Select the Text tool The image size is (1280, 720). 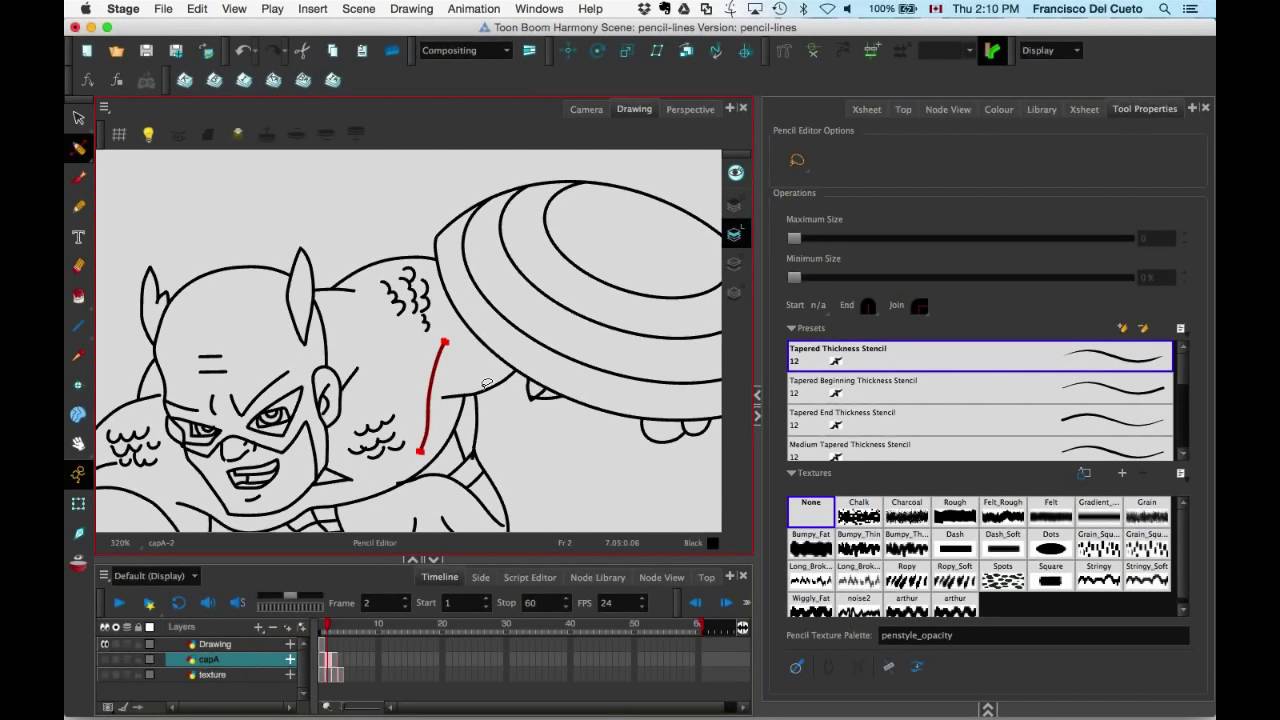pyautogui.click(x=79, y=237)
